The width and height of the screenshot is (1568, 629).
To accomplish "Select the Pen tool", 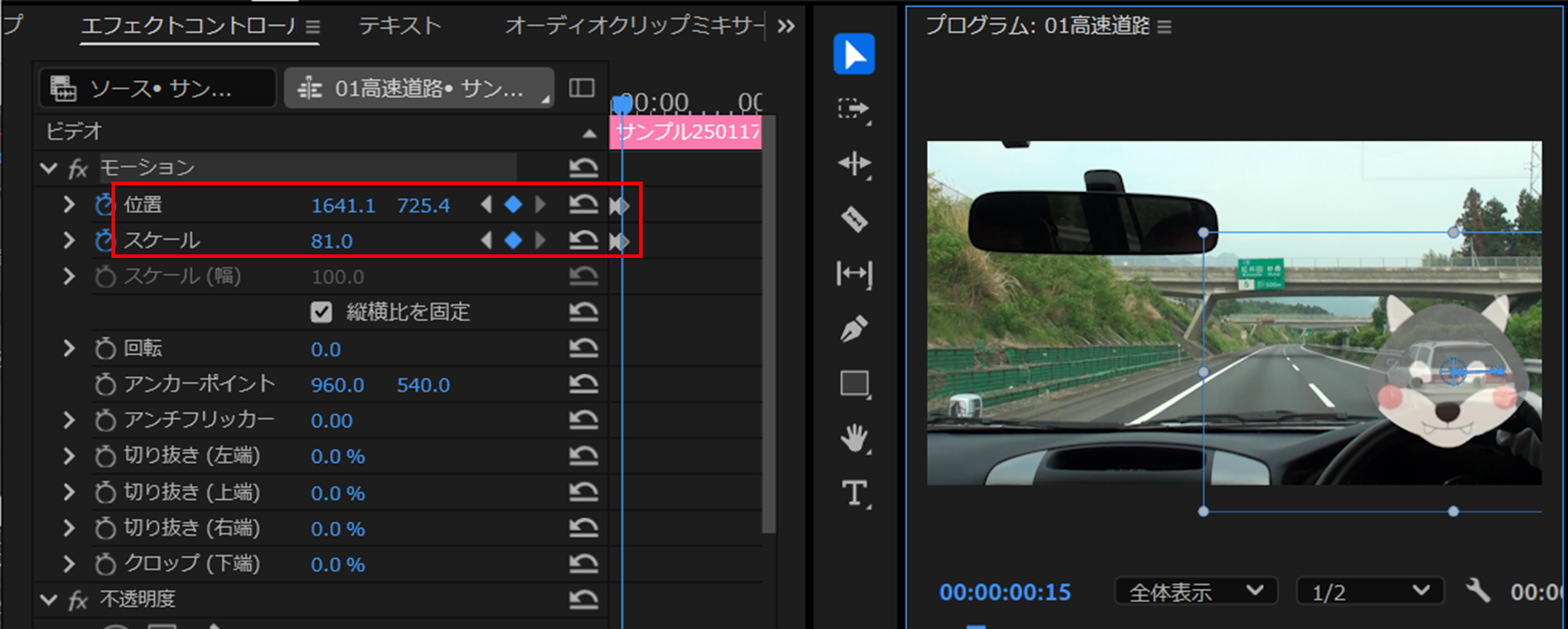I will point(853,329).
